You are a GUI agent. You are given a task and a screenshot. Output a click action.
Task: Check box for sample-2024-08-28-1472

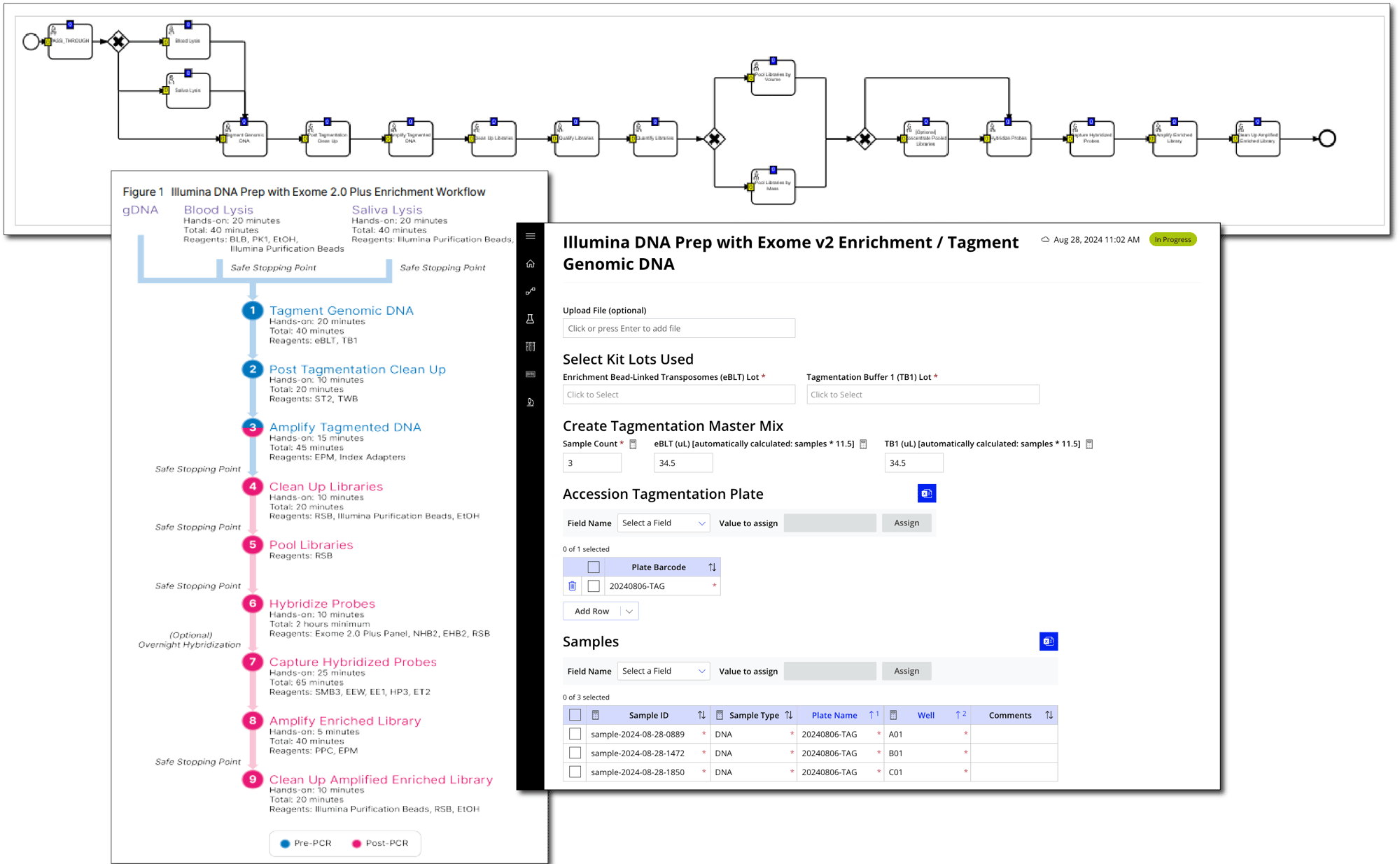click(575, 753)
